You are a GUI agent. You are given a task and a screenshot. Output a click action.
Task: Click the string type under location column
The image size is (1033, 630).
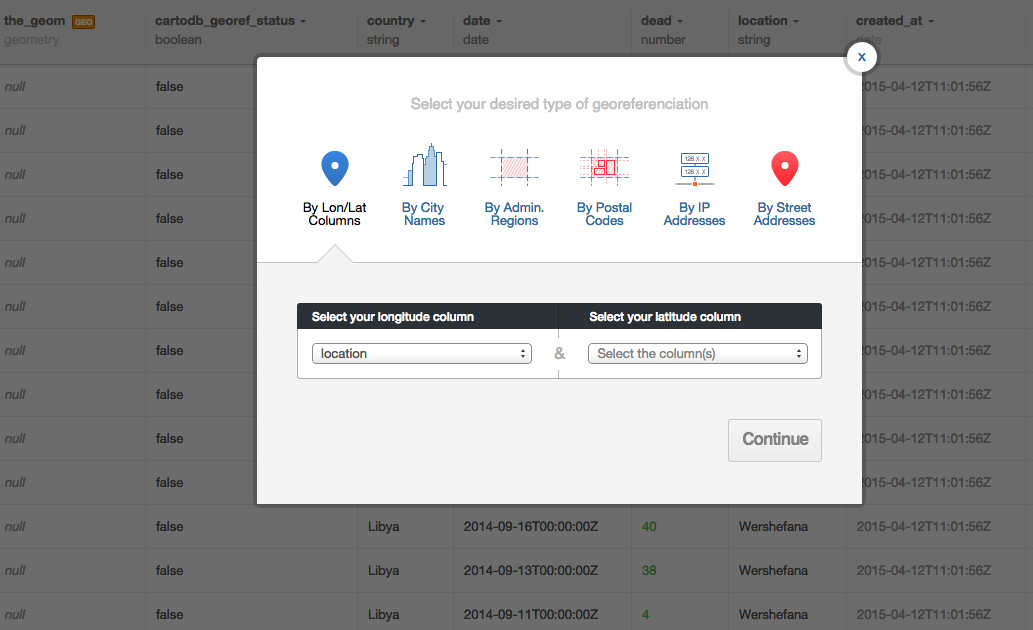click(x=754, y=40)
